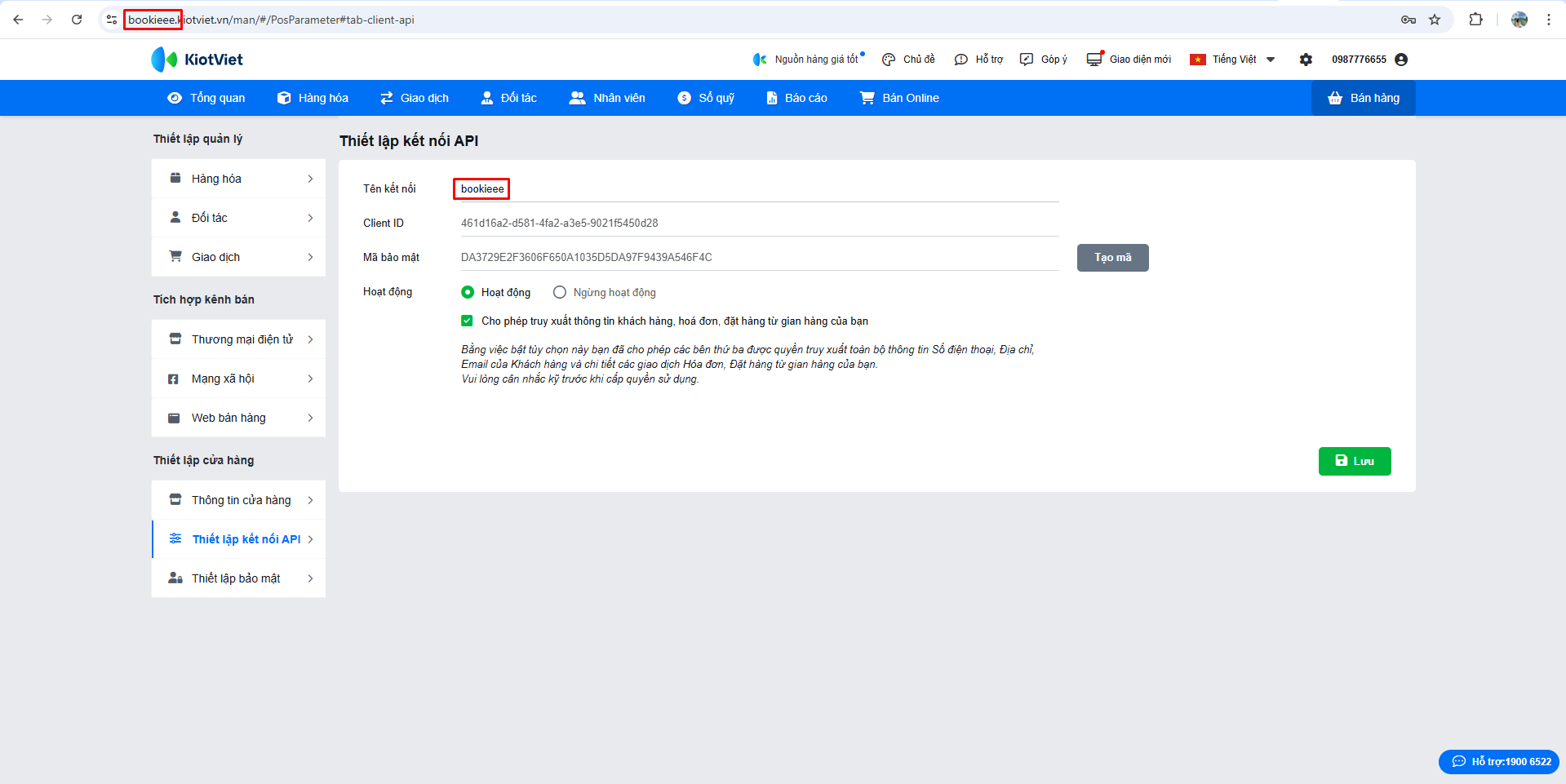Expand Hàng hóa settings in sidebar
Viewport: 1566px width, 784px height.
point(238,179)
